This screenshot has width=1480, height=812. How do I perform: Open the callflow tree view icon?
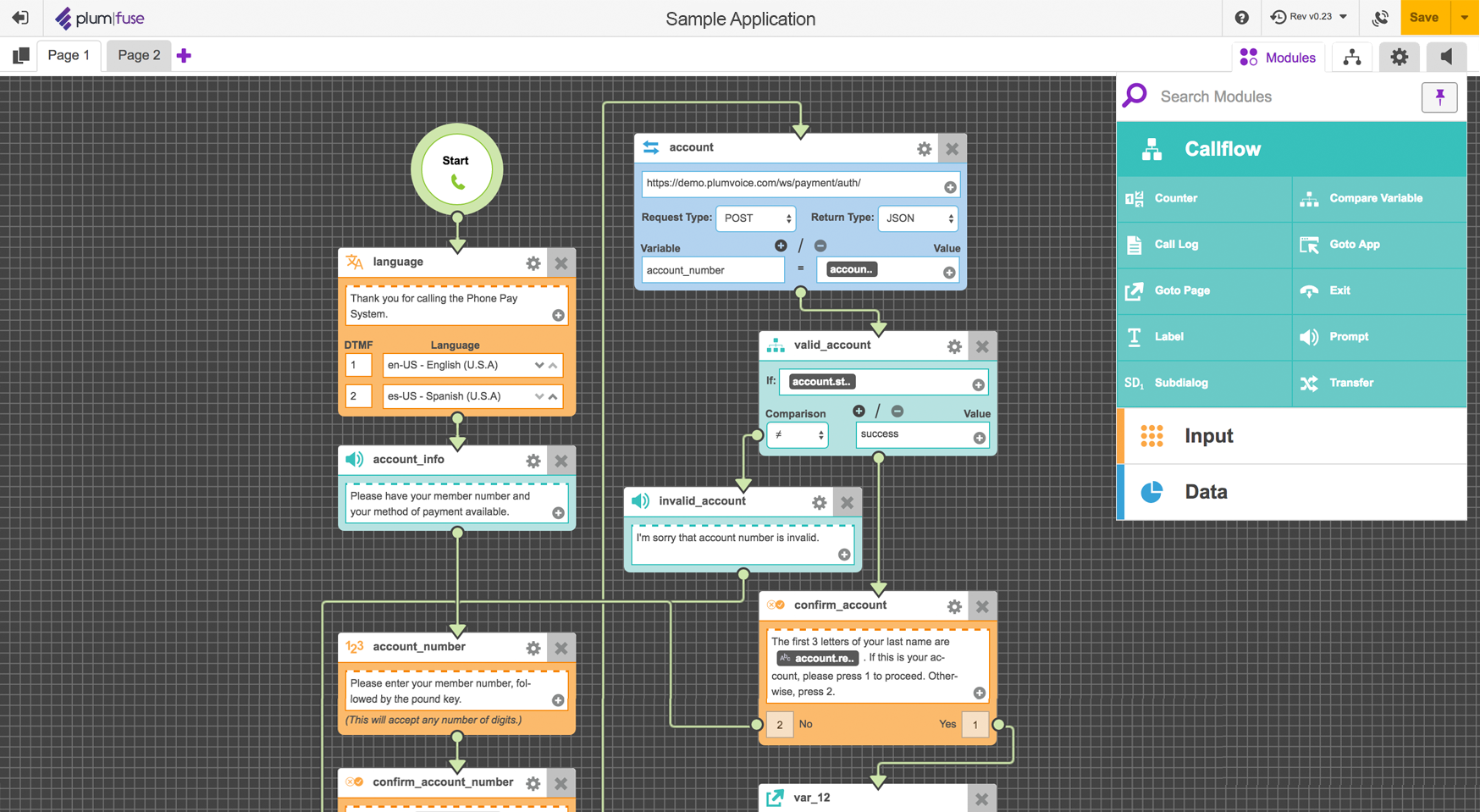[x=1351, y=57]
